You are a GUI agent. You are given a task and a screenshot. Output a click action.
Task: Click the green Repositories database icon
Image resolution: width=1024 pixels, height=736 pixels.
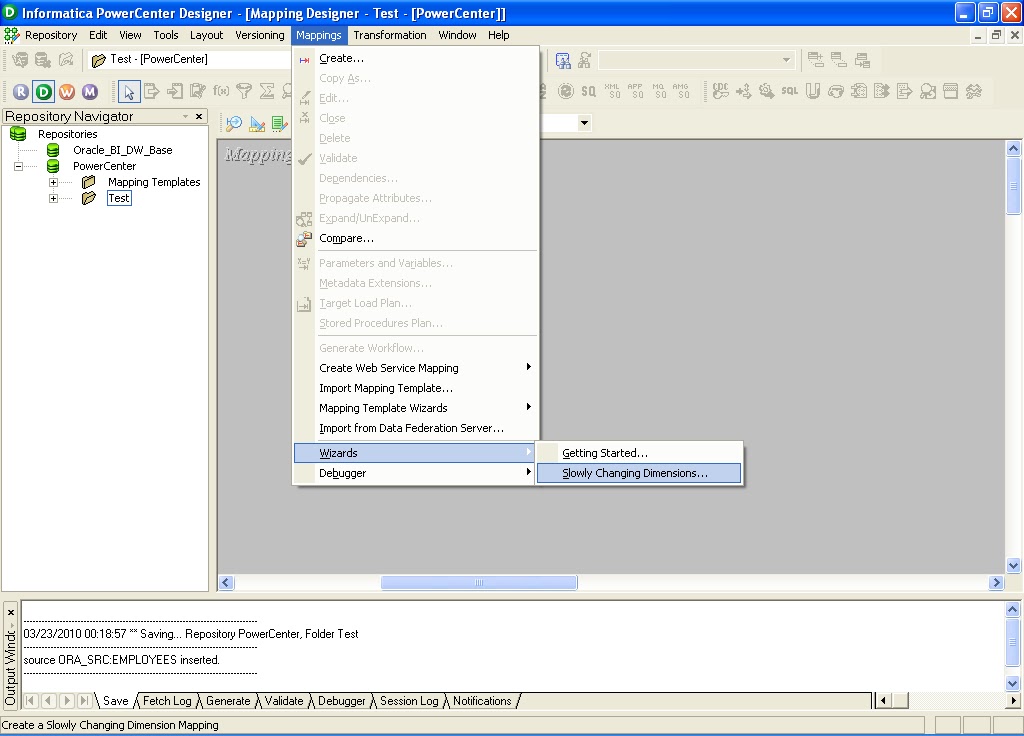(x=18, y=134)
